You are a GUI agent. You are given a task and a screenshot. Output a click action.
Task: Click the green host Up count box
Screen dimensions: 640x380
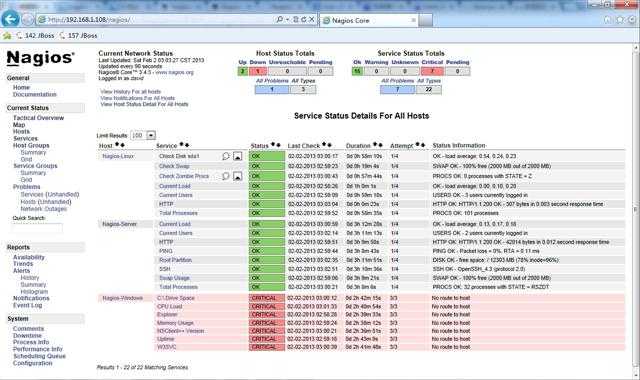click(x=242, y=71)
